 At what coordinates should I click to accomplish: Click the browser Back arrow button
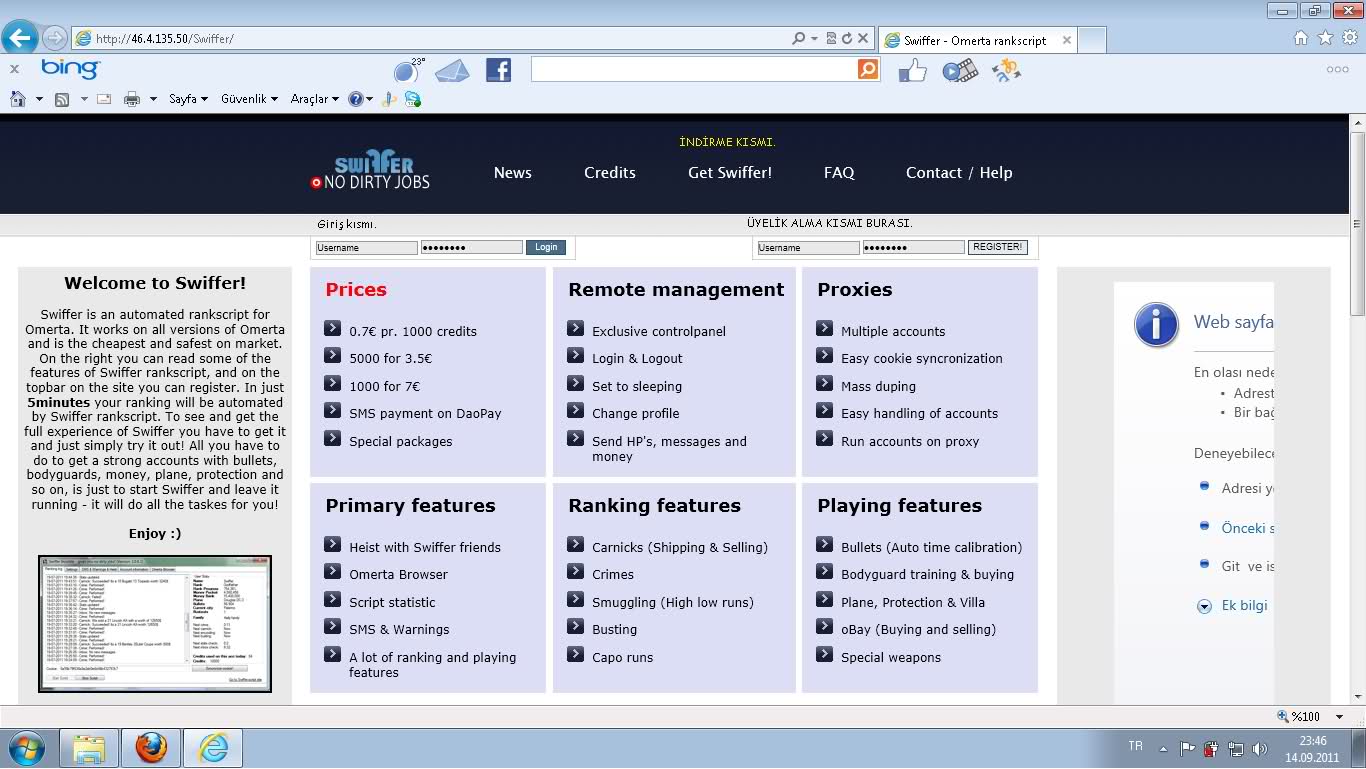20,38
